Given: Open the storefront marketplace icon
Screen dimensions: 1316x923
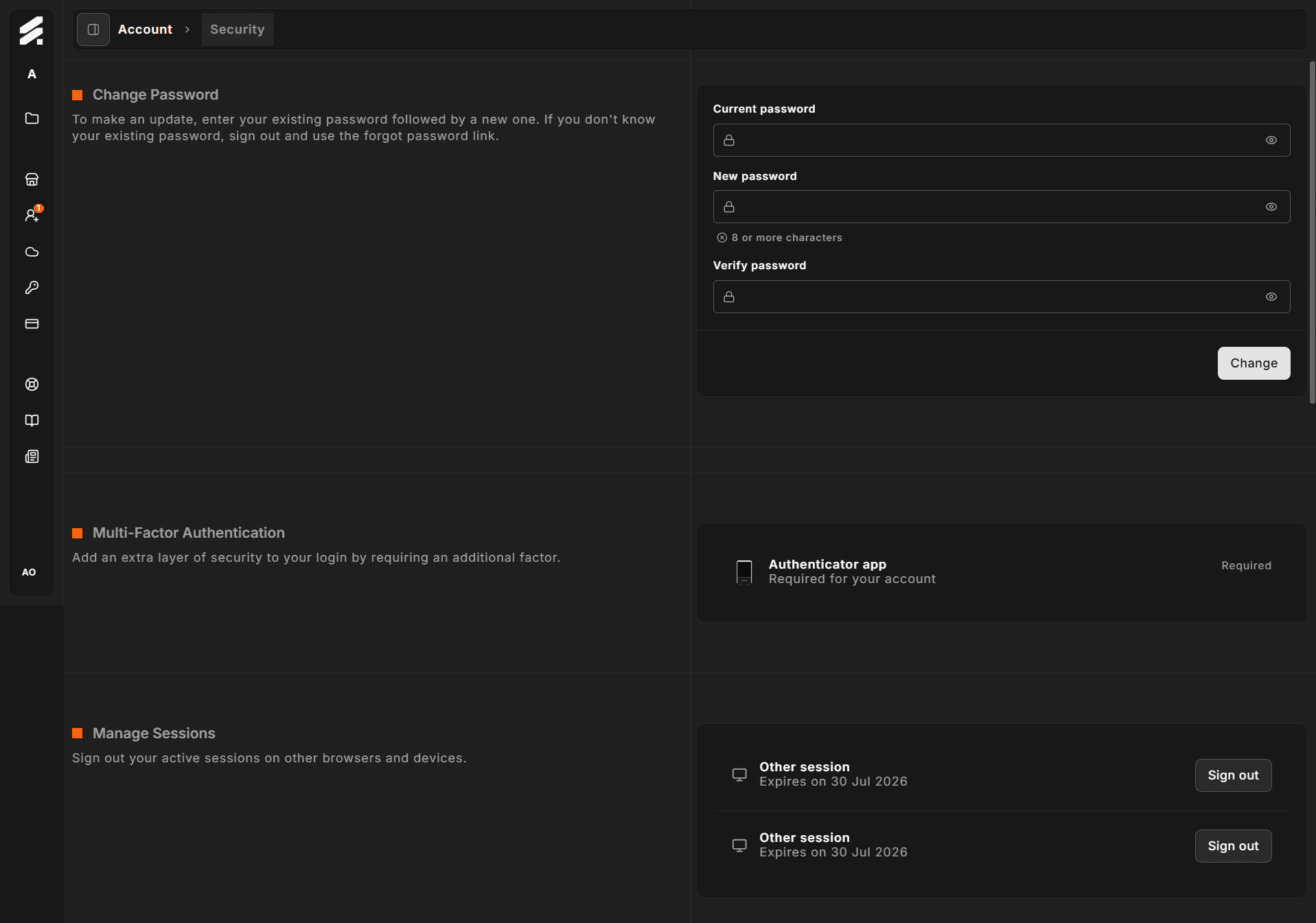Looking at the screenshot, I should tap(32, 179).
